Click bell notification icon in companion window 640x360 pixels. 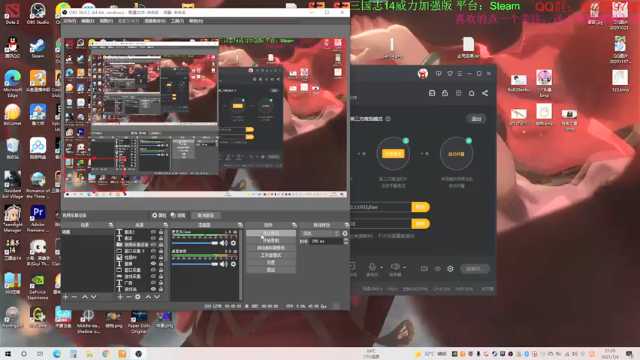pos(471,93)
